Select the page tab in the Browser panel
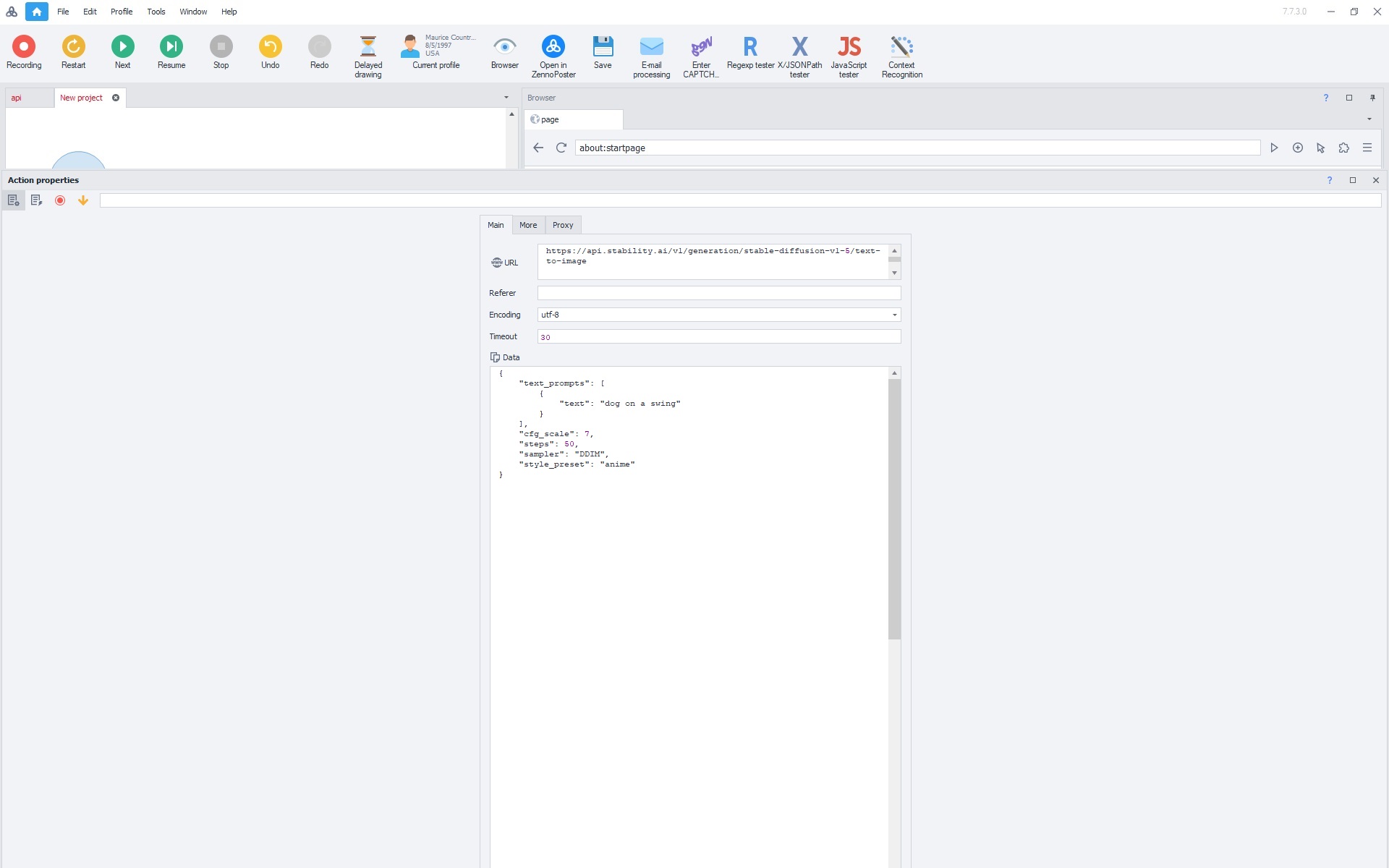Screen dimensions: 1389x868 pos(573,119)
